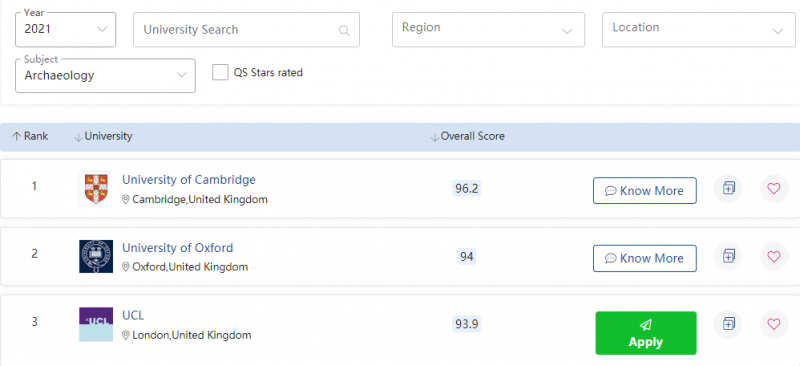Favorite UCL with heart icon
Image resolution: width=800 pixels, height=366 pixels.
click(774, 324)
